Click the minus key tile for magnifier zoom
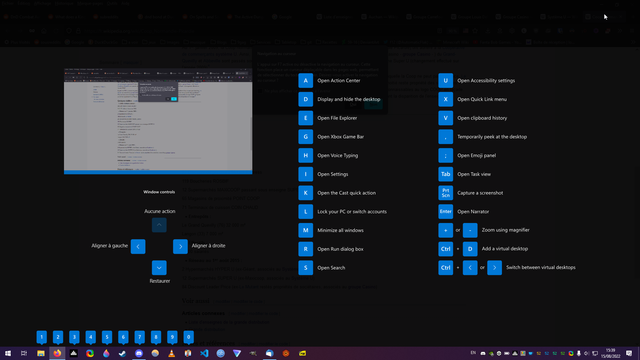The height and width of the screenshot is (360, 640). [470, 230]
